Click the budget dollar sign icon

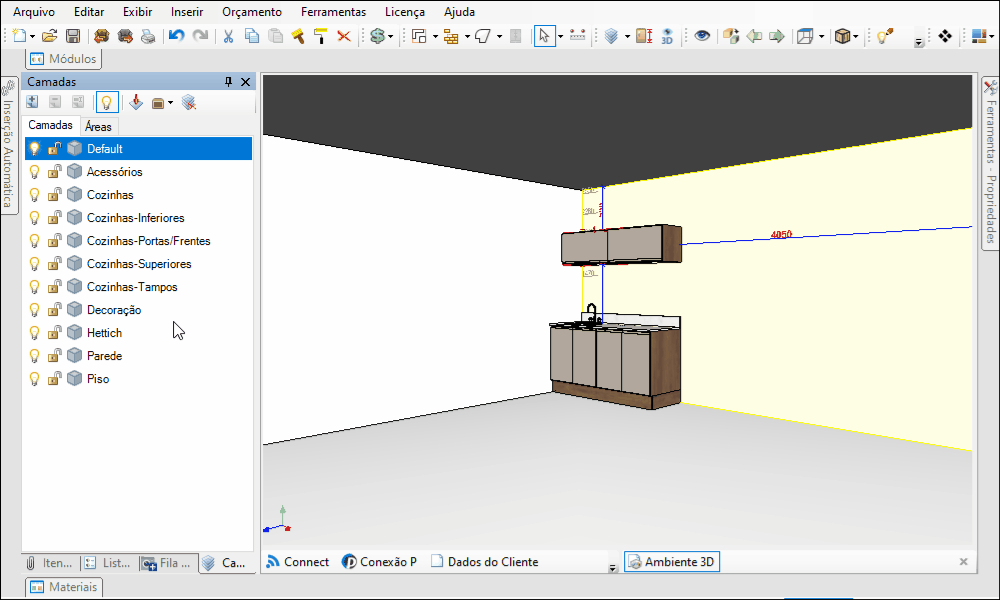tap(378, 36)
